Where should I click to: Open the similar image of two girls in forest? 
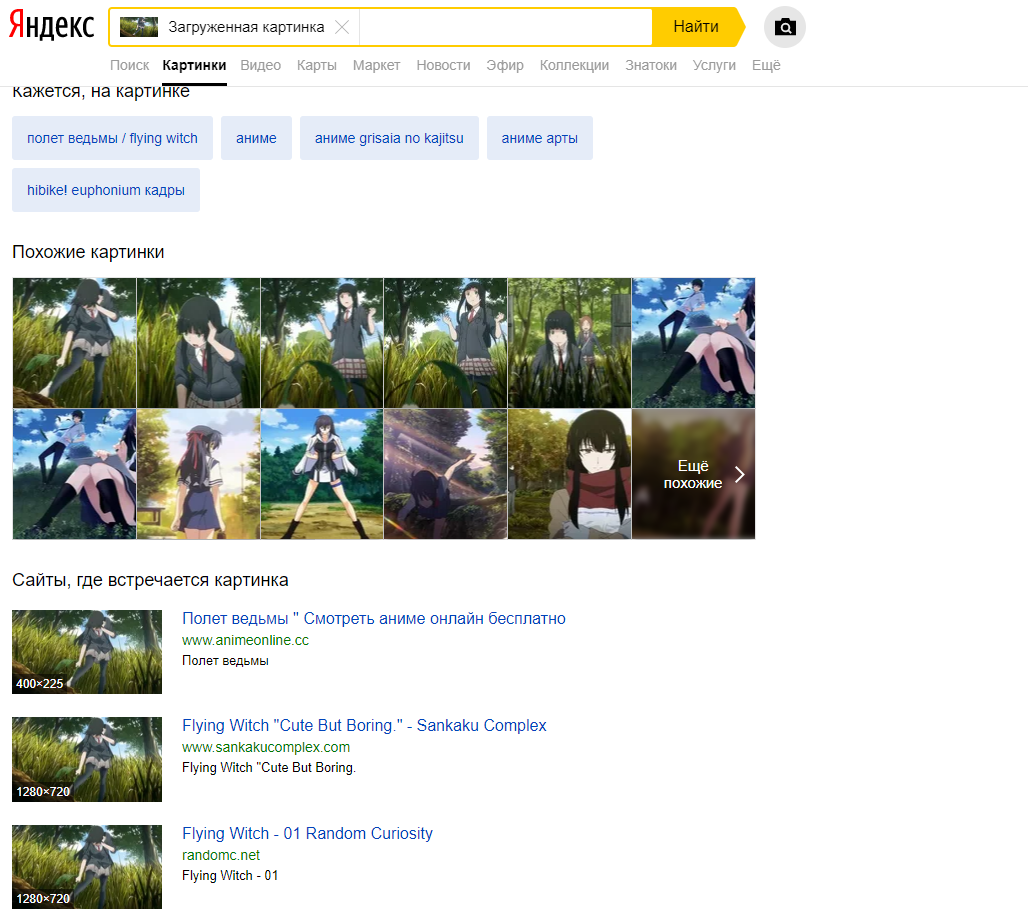(569, 343)
